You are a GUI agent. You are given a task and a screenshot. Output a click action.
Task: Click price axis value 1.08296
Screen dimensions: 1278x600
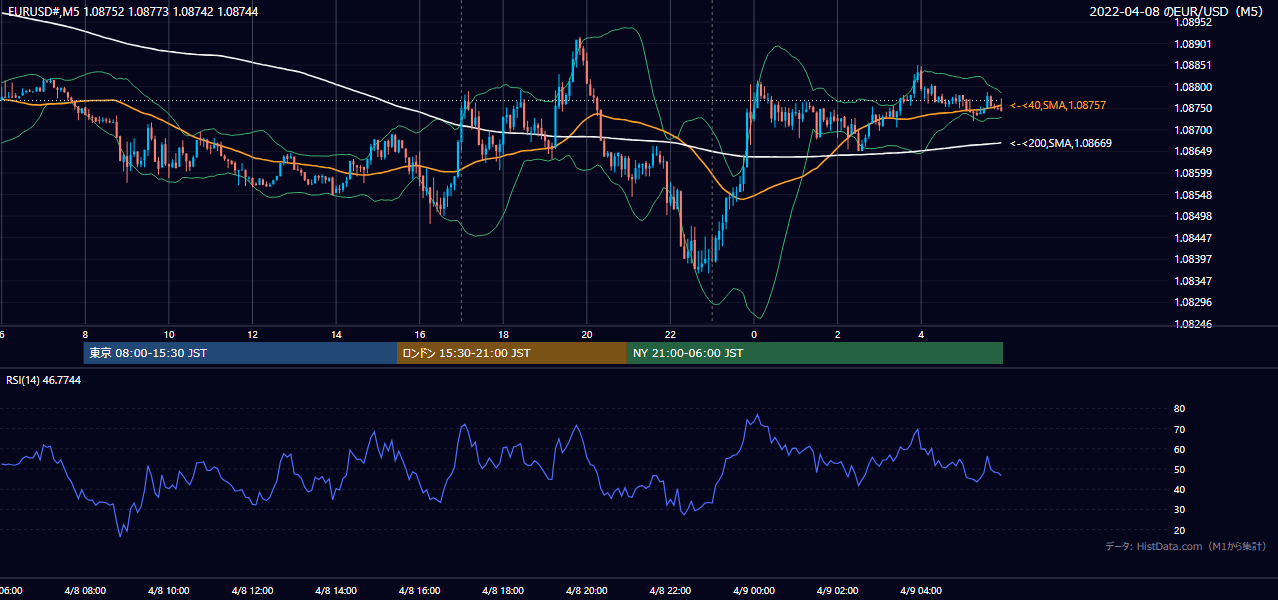point(1193,302)
